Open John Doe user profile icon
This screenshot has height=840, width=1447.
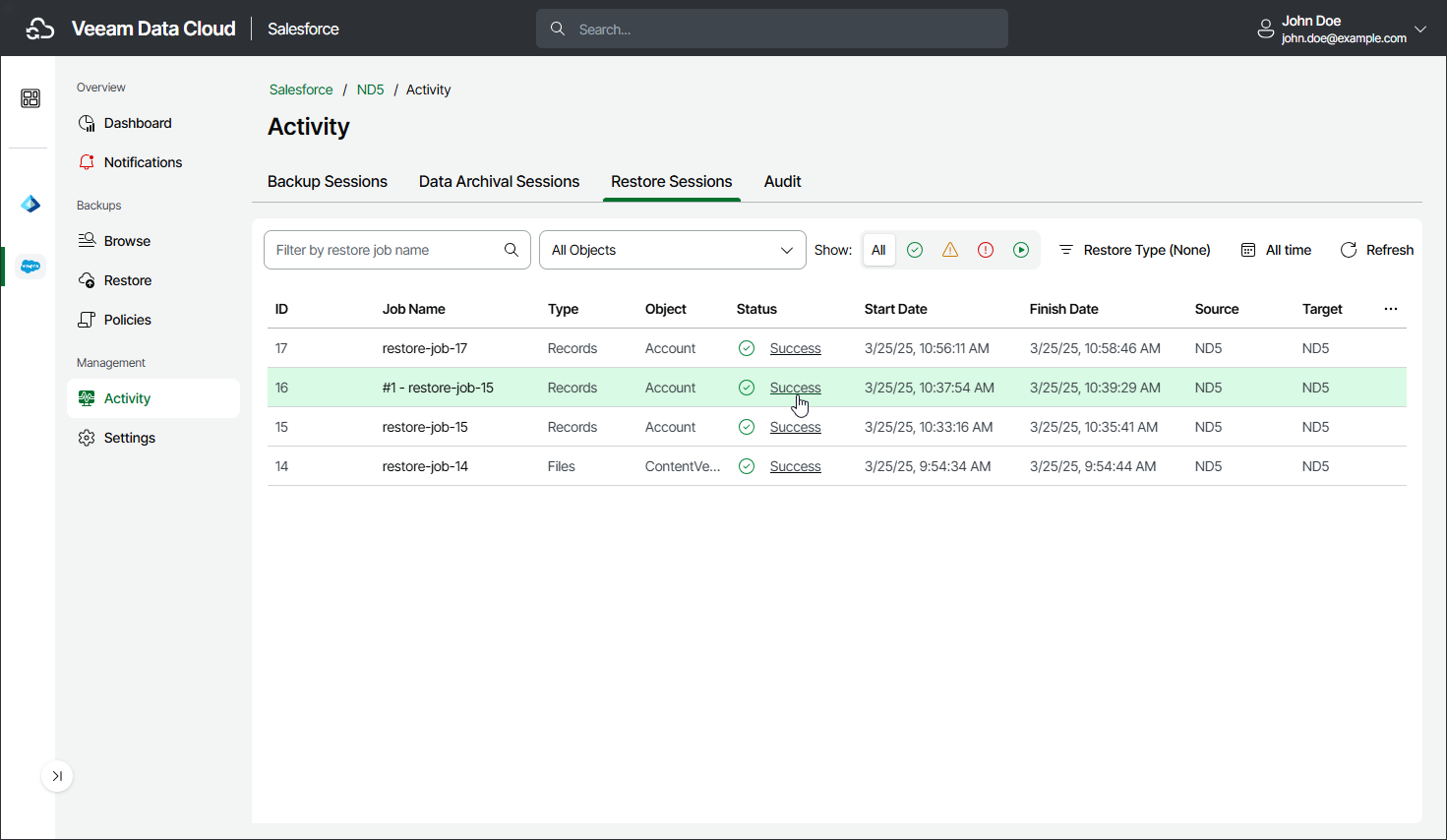[1266, 30]
